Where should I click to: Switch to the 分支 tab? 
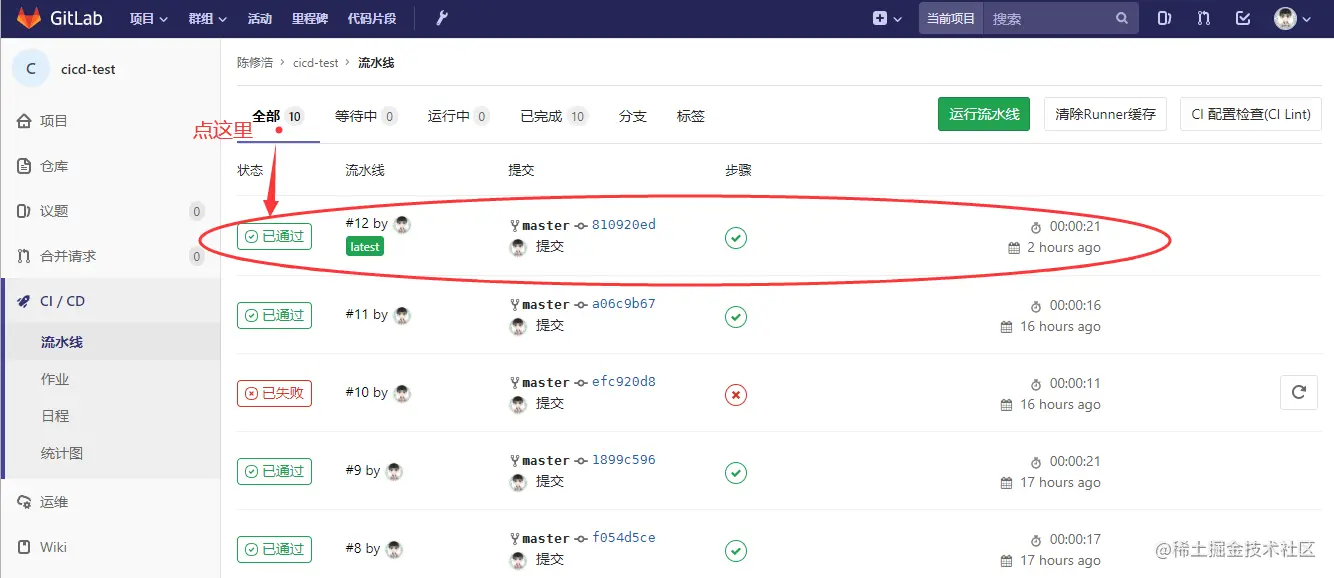(x=633, y=116)
